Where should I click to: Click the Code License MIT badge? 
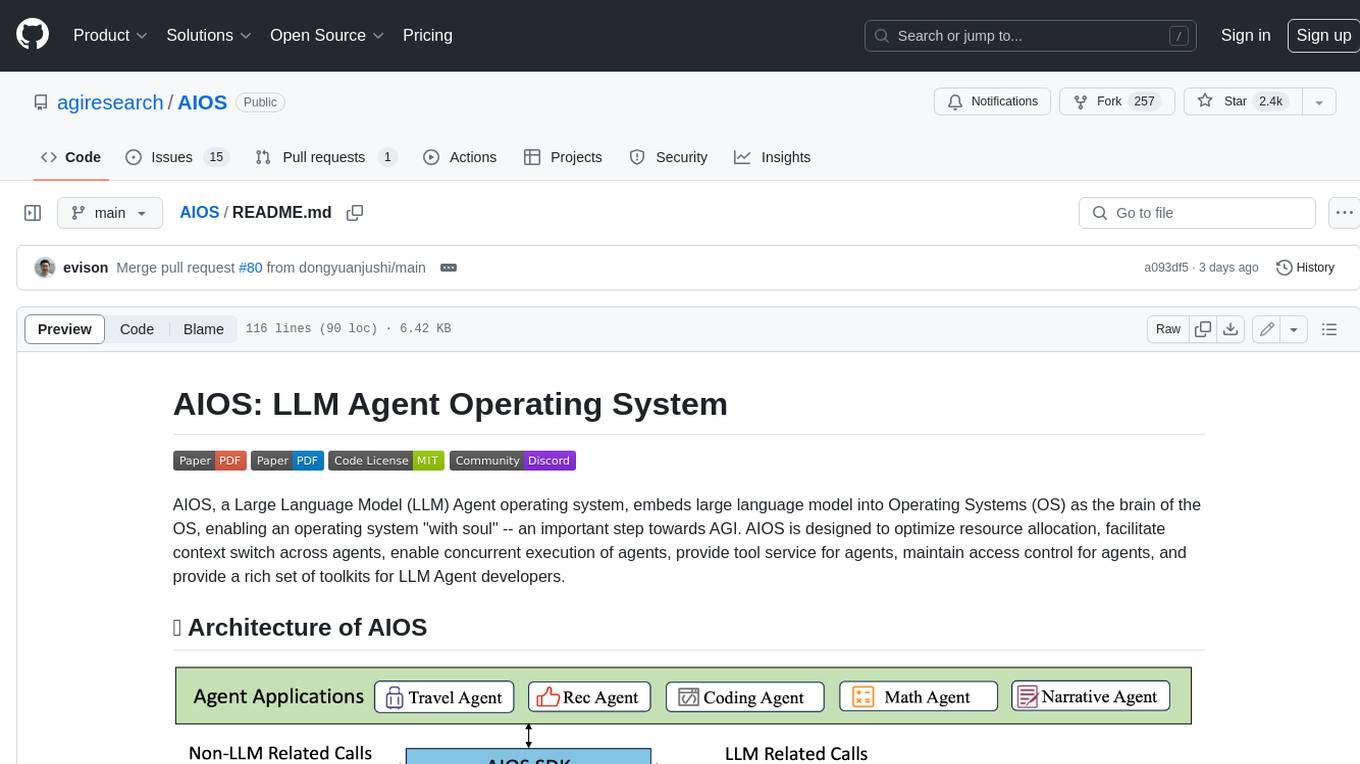386,460
